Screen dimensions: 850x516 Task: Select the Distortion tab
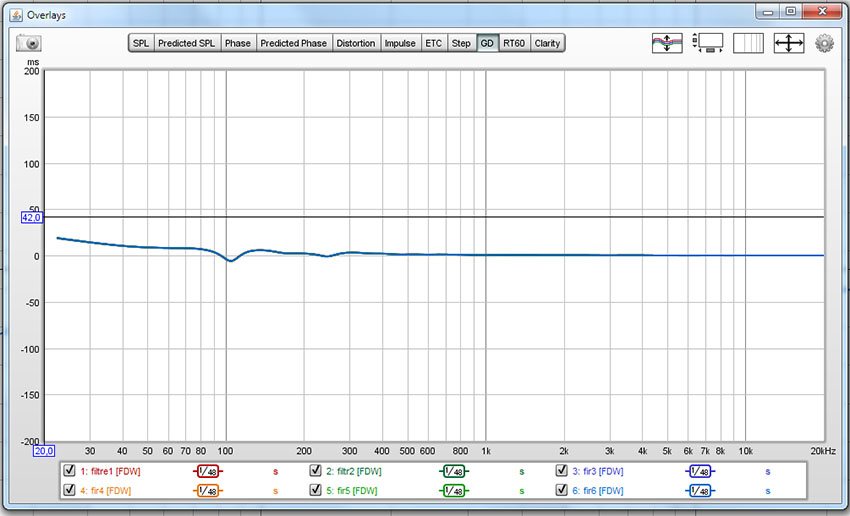click(356, 43)
